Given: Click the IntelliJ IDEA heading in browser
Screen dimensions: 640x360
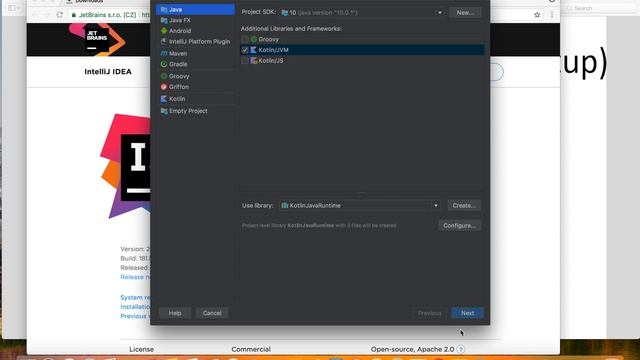Looking at the screenshot, I should point(108,72).
